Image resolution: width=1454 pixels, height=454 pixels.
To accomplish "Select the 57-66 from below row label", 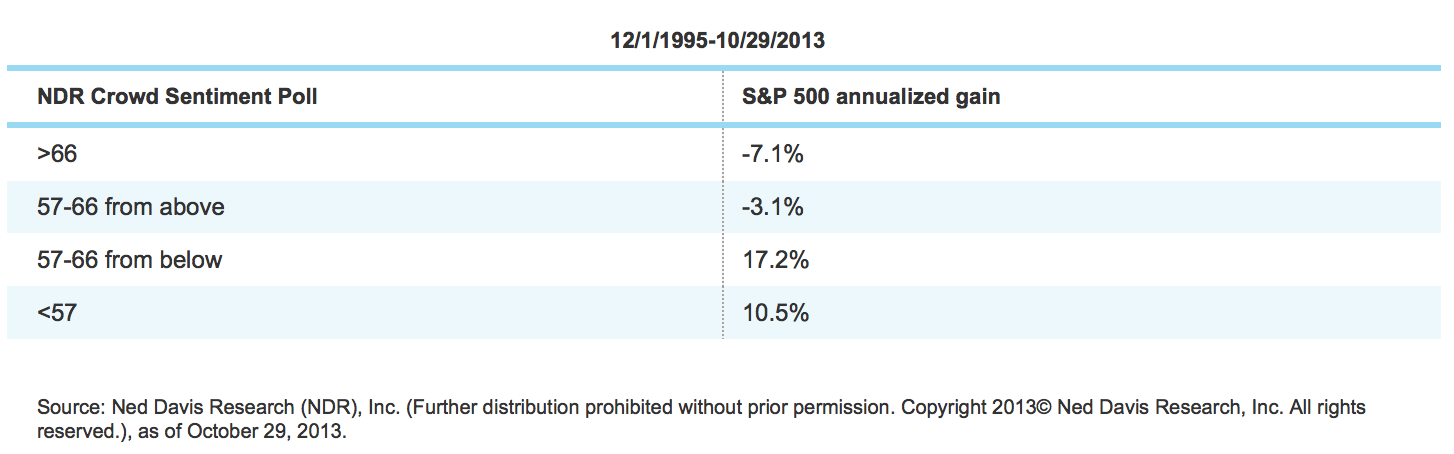I will click(x=130, y=260).
